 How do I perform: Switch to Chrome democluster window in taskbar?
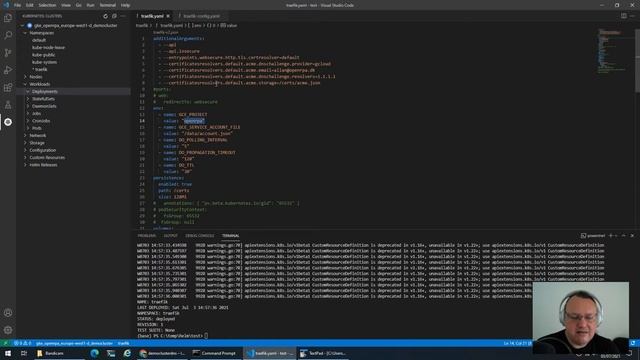tap(162, 353)
